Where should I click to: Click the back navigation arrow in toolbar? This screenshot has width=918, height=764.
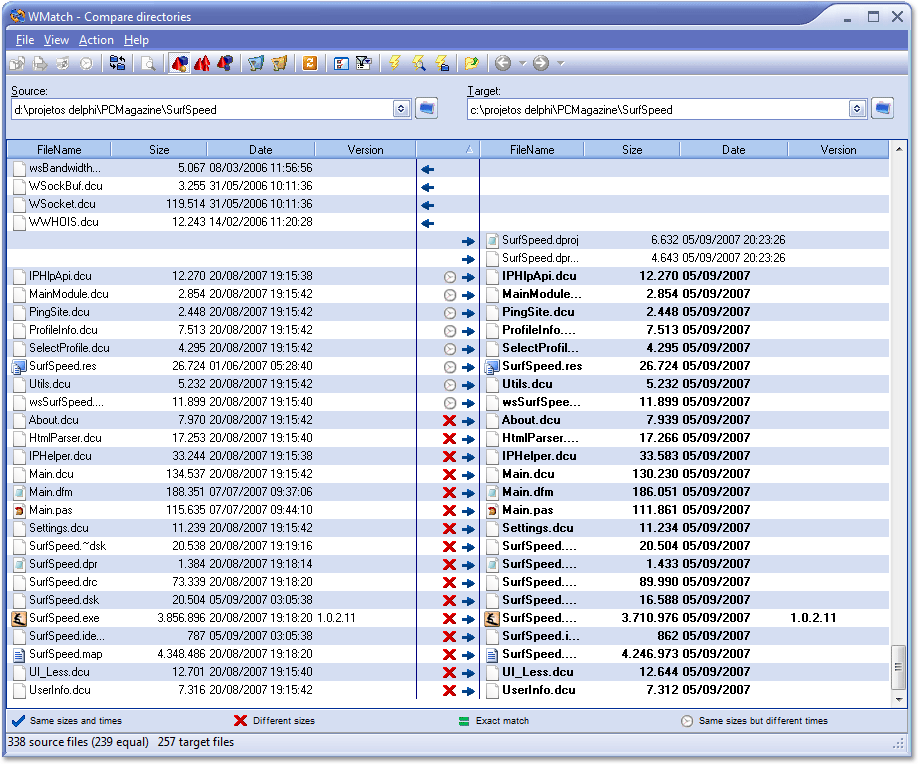(503, 63)
